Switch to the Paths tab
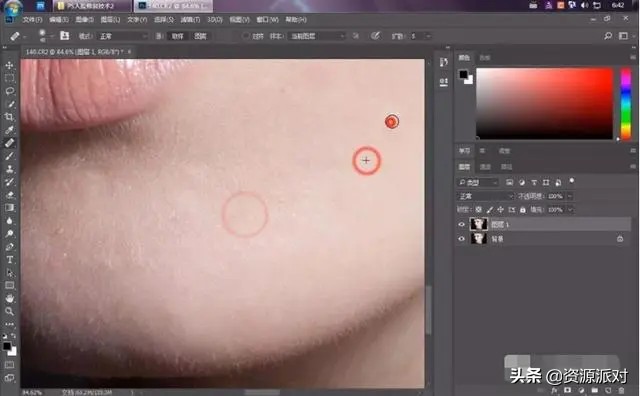This screenshot has height=396, width=640. click(x=507, y=167)
